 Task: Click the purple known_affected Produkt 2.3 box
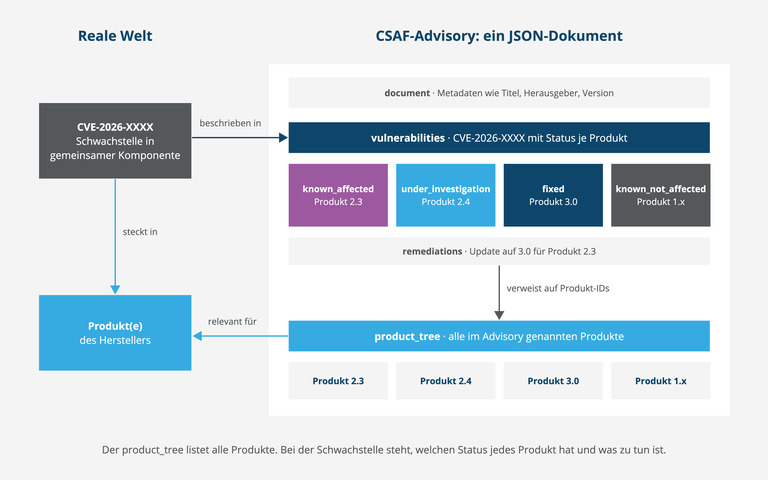point(338,195)
